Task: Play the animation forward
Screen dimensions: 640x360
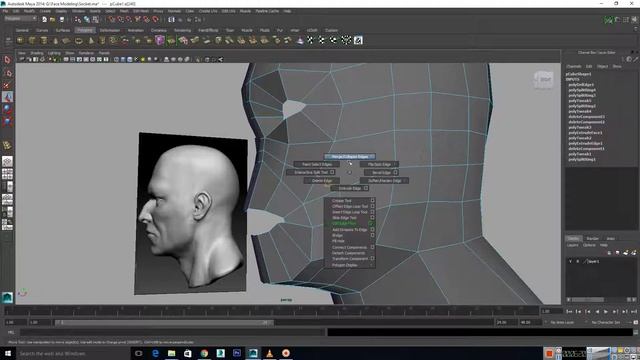Action: [x=606, y=311]
